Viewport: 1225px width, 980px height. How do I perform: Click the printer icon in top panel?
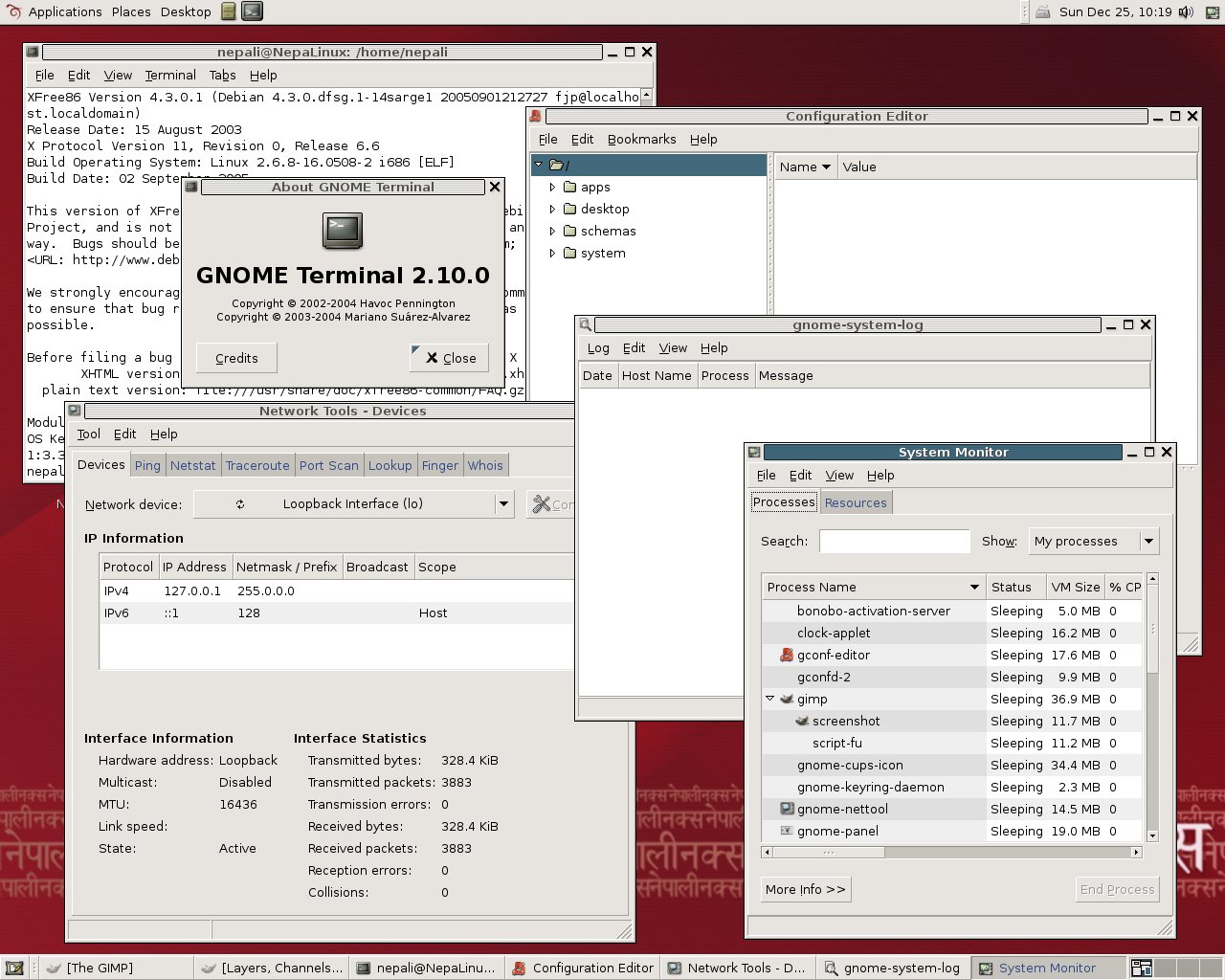(x=1042, y=11)
